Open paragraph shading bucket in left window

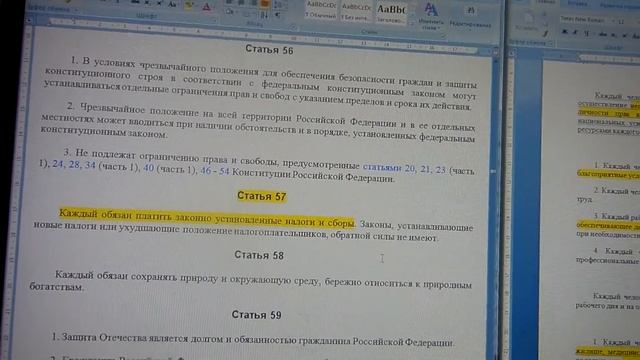(231, 12)
